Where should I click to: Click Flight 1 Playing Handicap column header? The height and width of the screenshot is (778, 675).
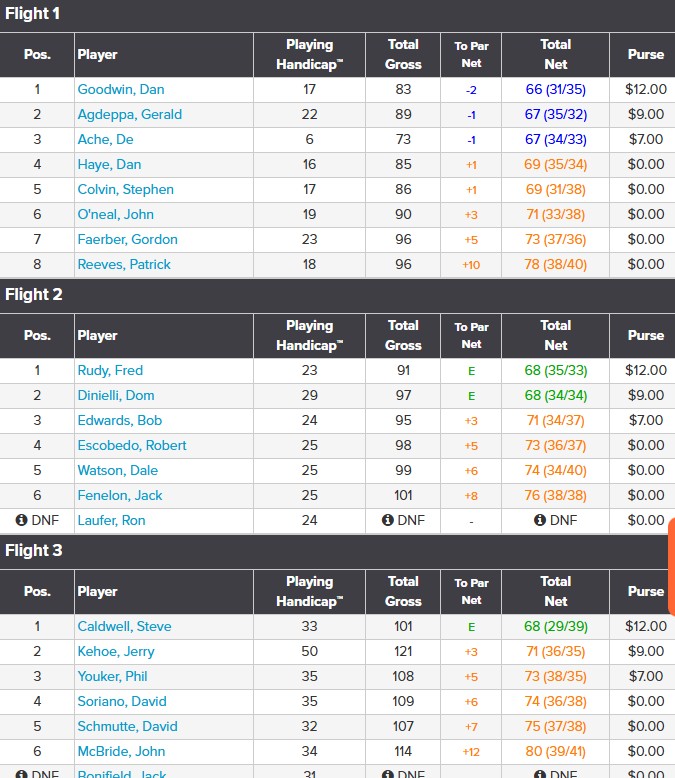[x=309, y=54]
